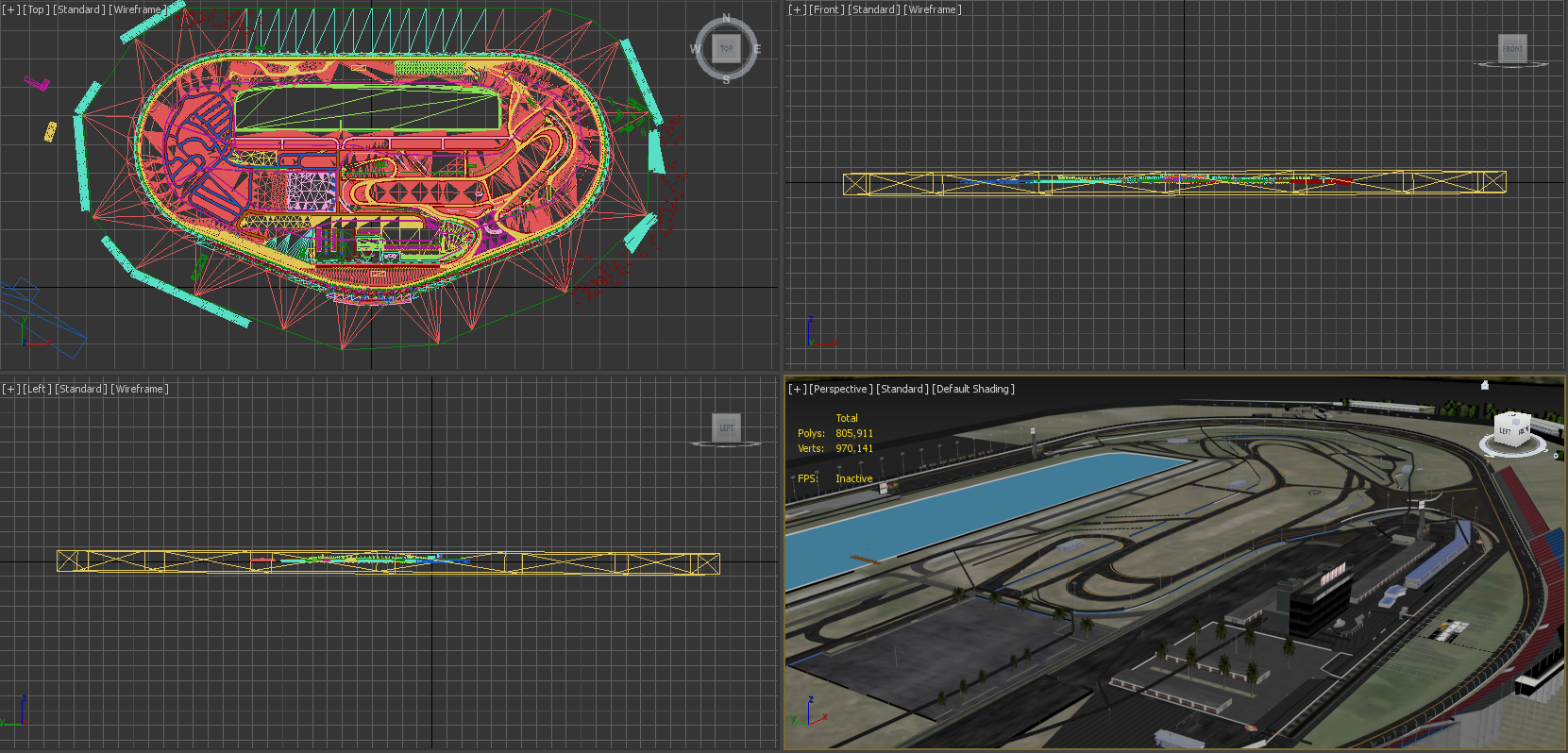Click the N compass letter on the Top ViewCube
Screen dimensions: 1568x753
click(726, 18)
